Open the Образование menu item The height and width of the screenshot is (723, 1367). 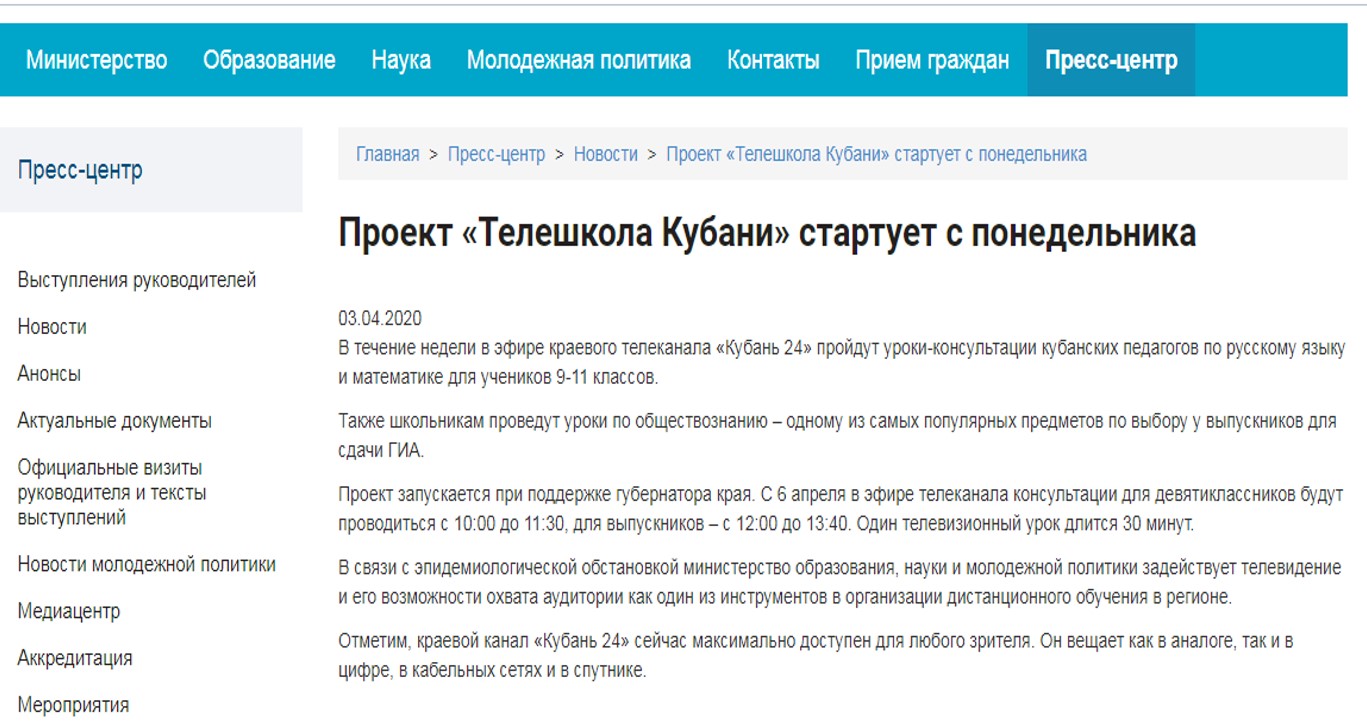[269, 60]
